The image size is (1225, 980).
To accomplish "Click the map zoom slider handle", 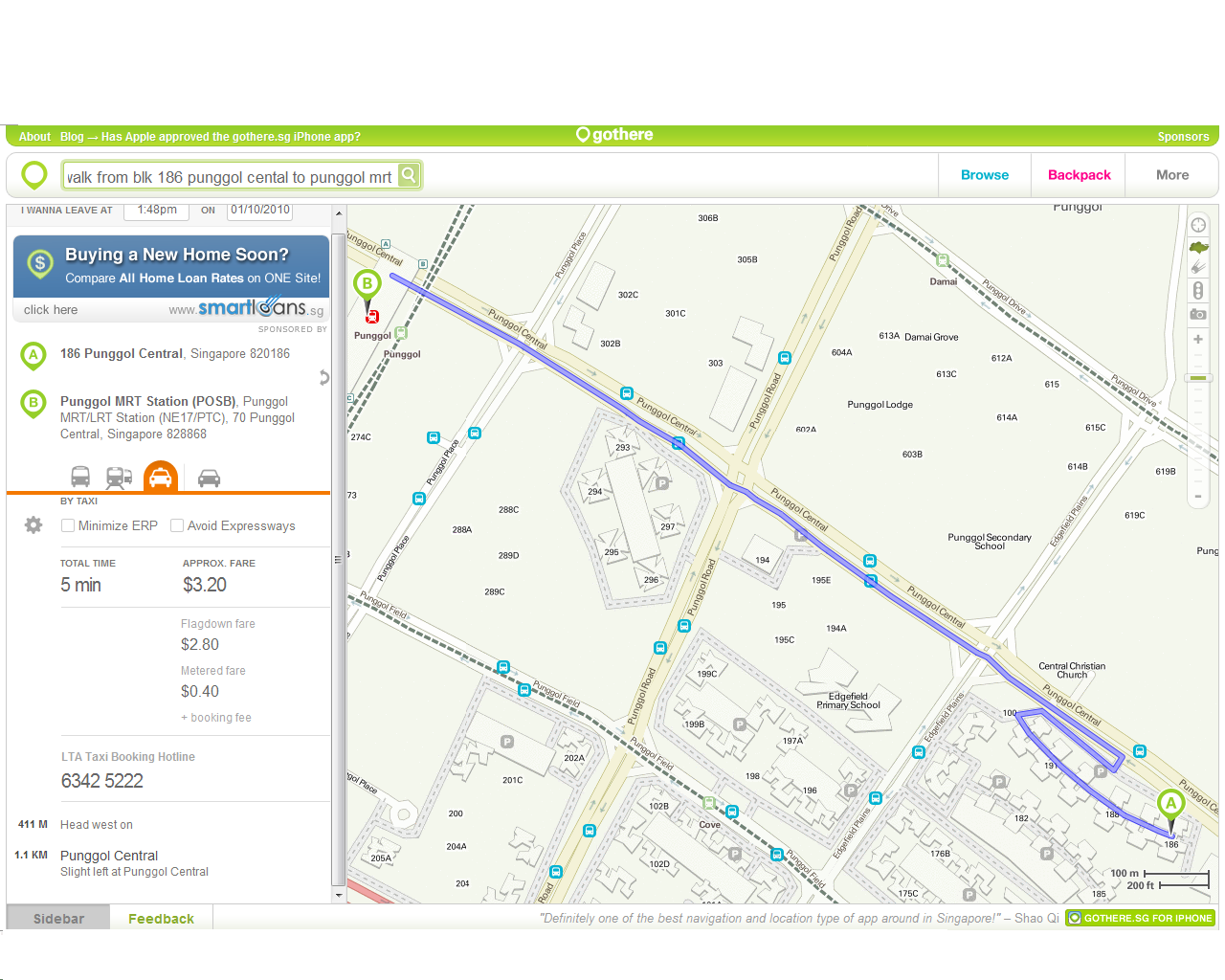I will (1197, 378).
